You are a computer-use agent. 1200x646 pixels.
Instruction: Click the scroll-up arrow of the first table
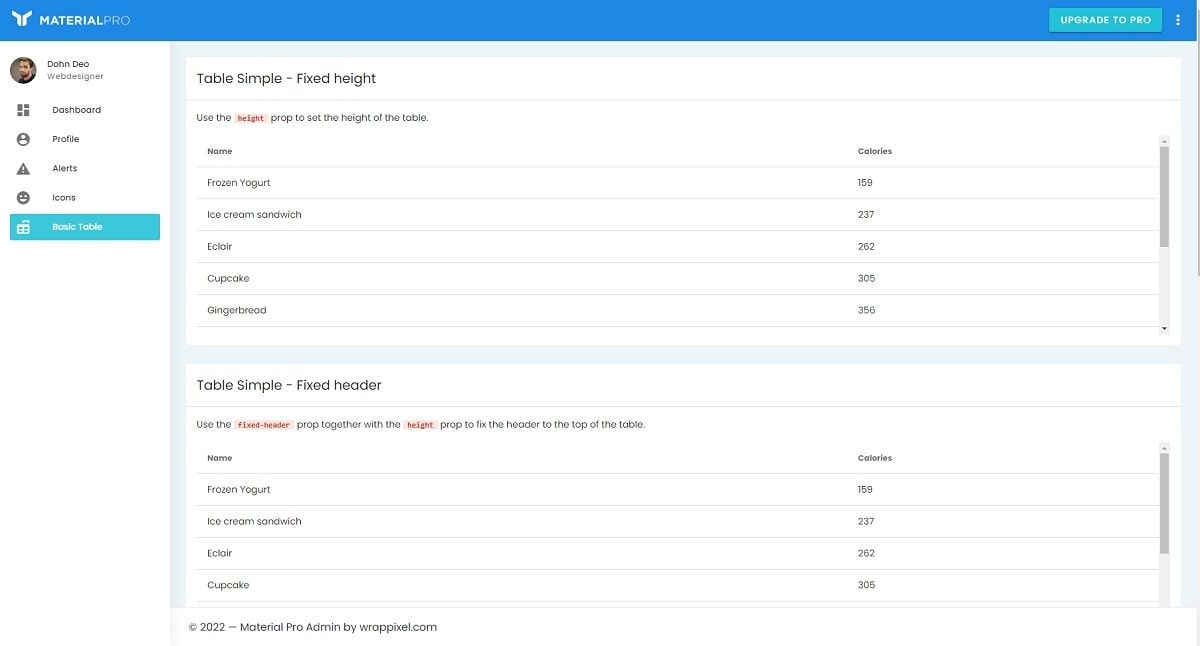click(x=1163, y=141)
